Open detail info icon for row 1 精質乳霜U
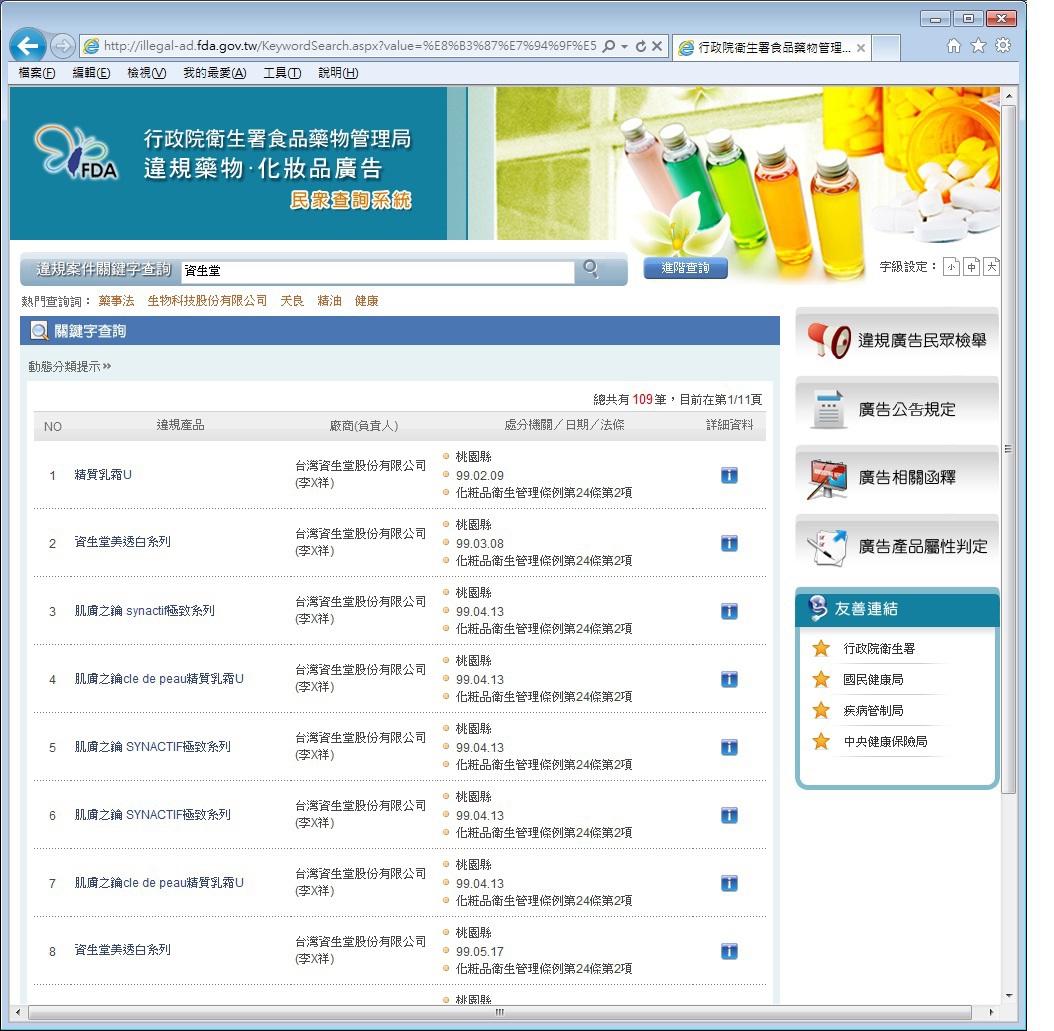The height and width of the screenshot is (1031, 1054). pos(729,475)
